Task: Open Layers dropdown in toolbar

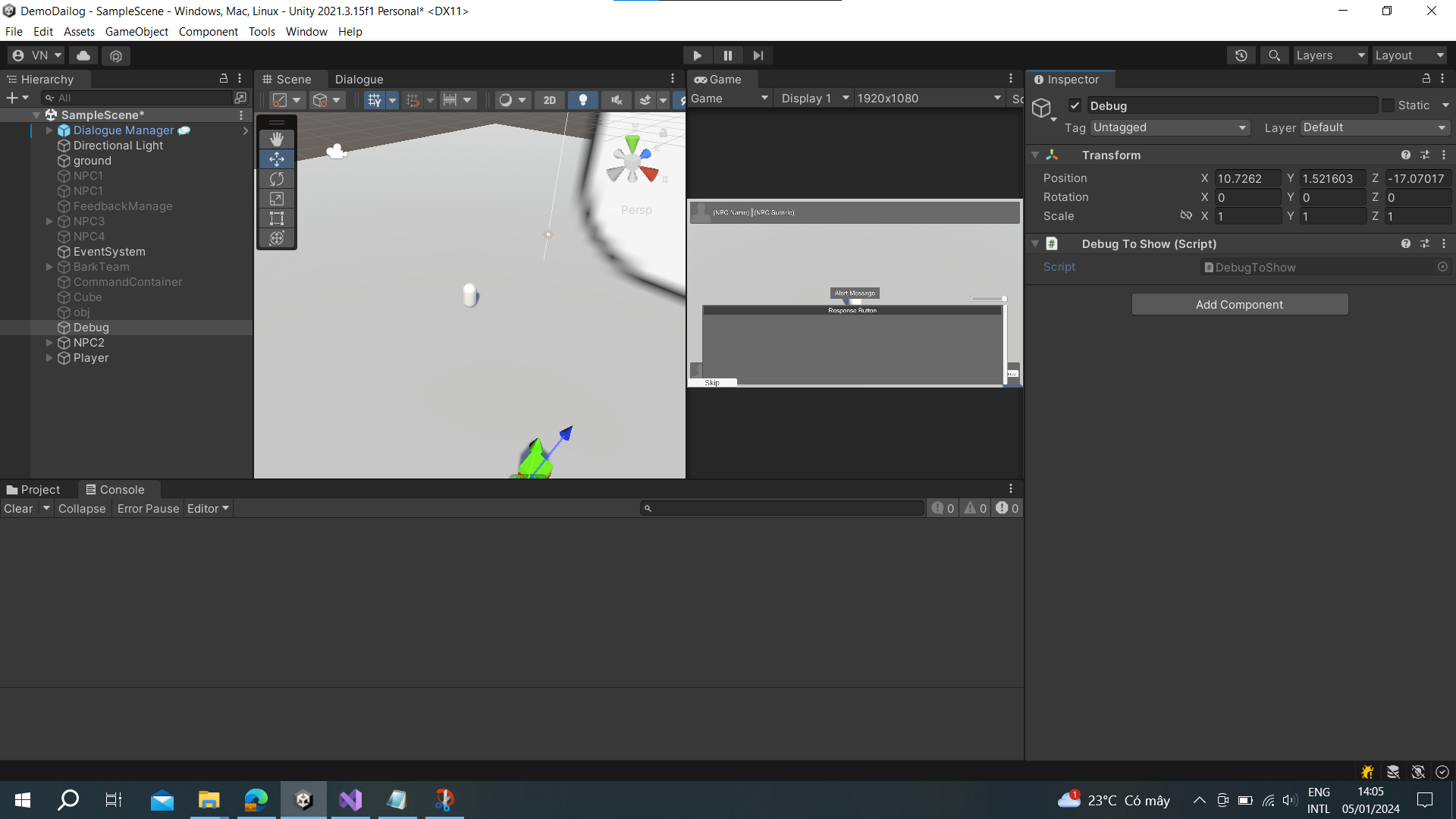Action: coord(1330,55)
